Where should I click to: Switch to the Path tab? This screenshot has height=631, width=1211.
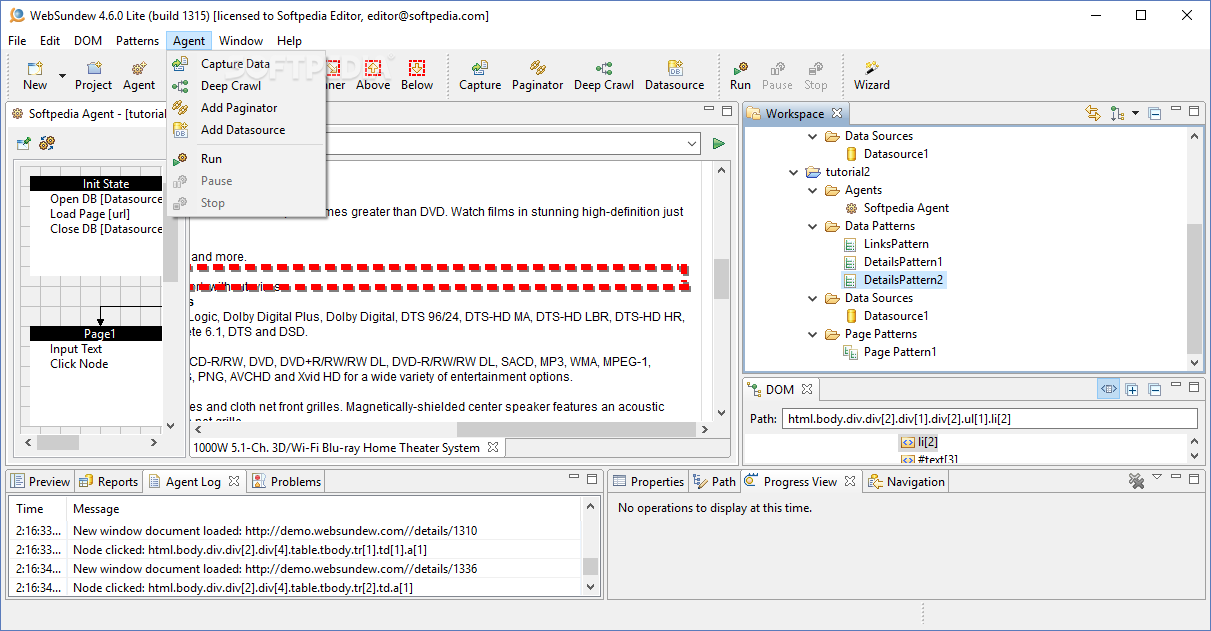715,482
